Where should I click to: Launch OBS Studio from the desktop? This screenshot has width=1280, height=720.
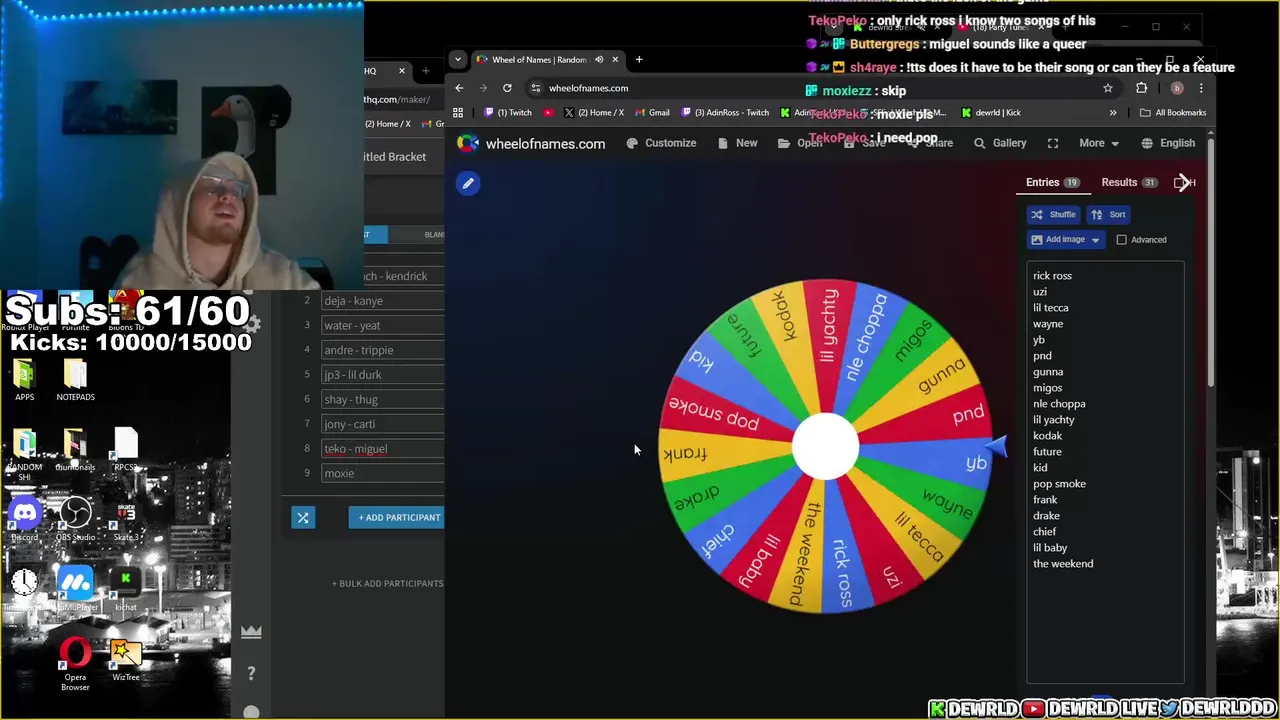pos(75,520)
